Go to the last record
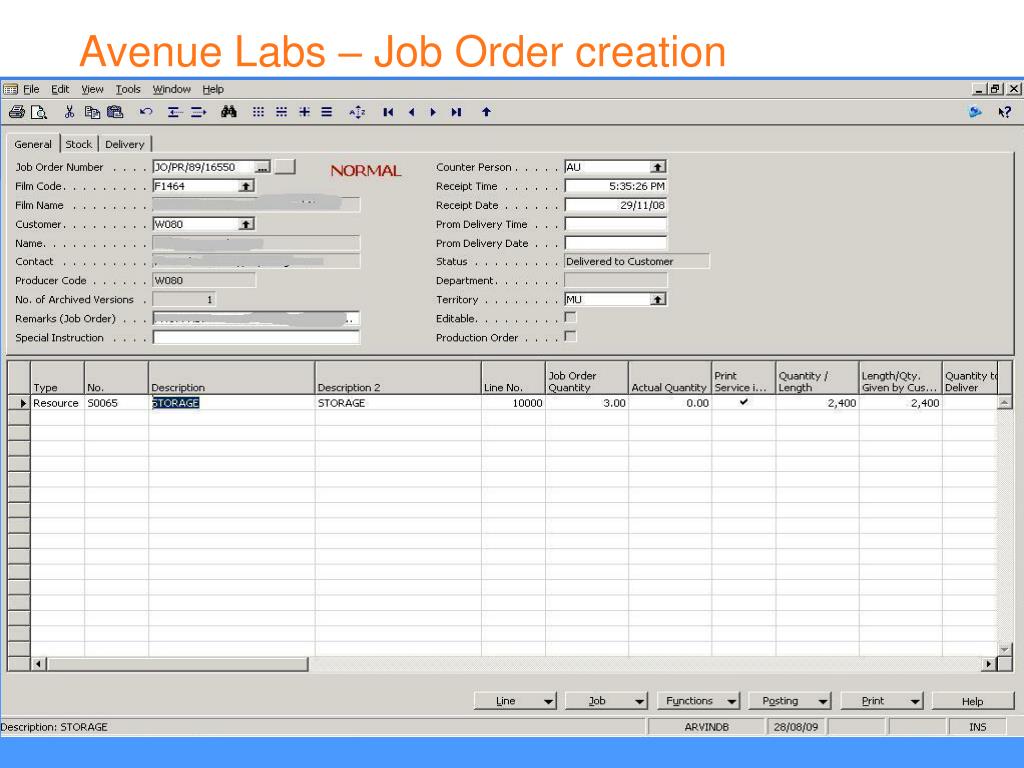Image resolution: width=1024 pixels, height=768 pixels. tap(456, 112)
